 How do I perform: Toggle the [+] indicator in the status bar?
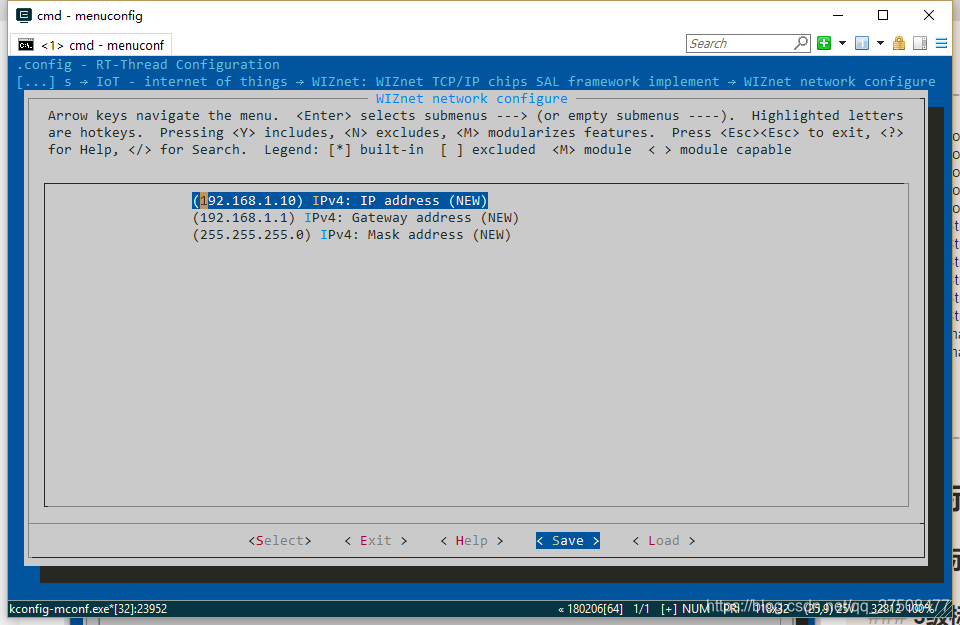click(x=671, y=608)
